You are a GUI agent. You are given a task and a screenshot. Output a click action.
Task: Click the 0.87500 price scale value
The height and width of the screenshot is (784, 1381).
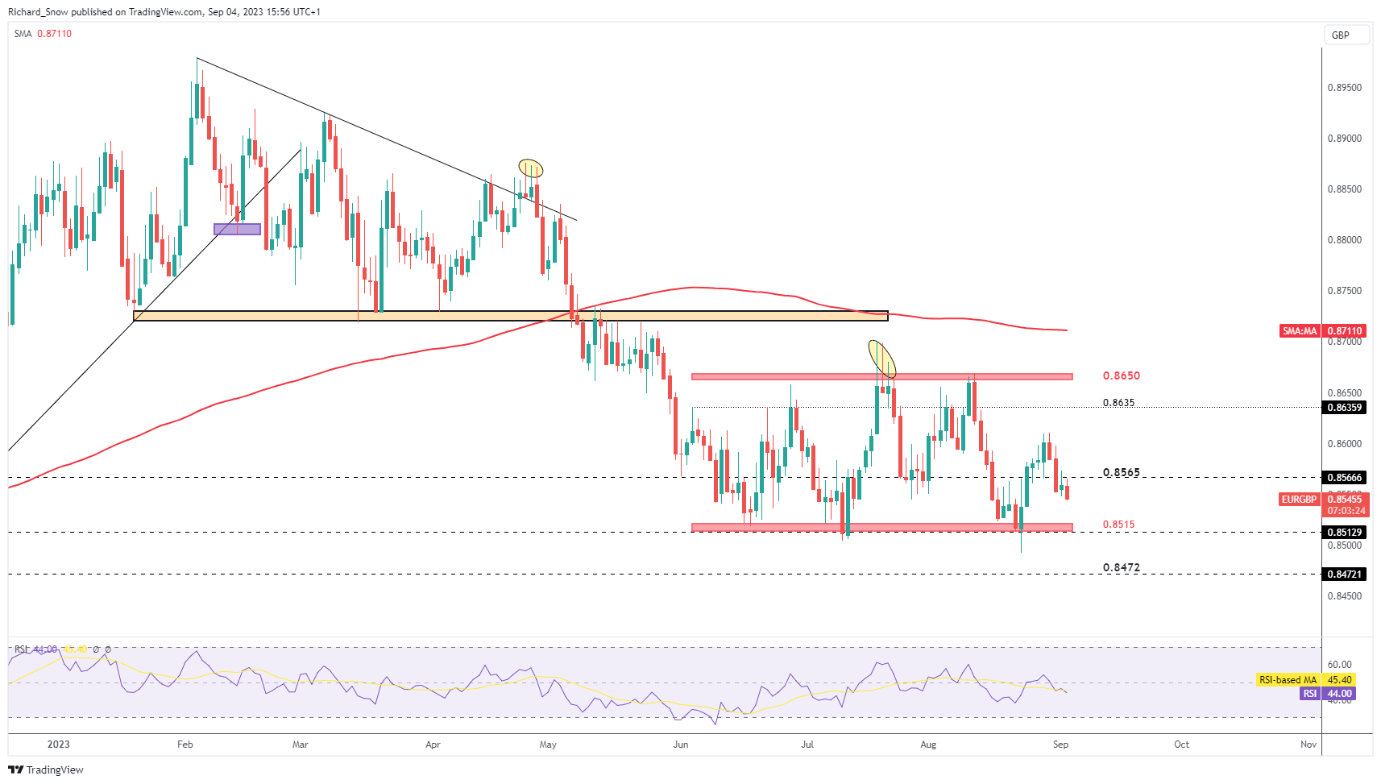pos(1345,291)
